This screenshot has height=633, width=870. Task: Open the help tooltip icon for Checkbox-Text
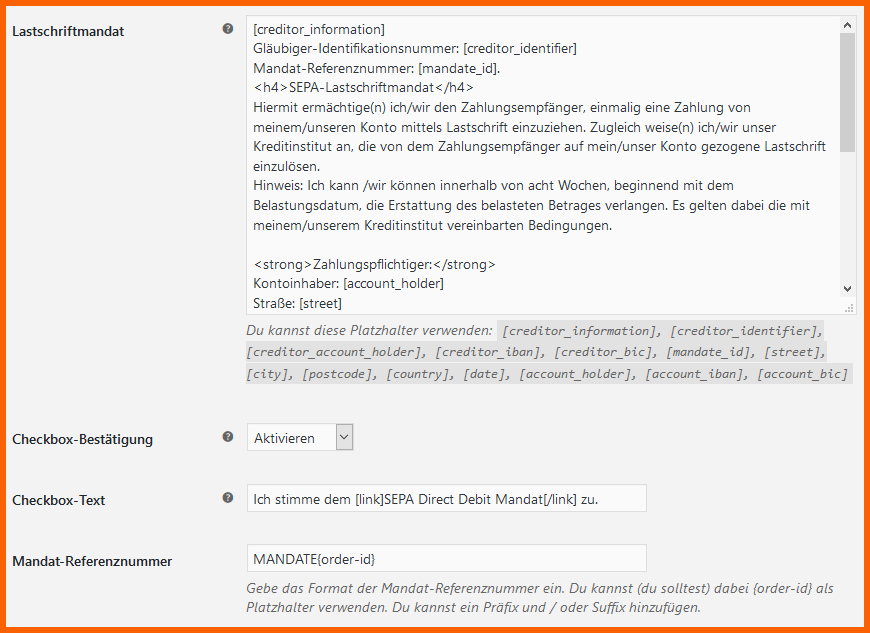tap(227, 498)
